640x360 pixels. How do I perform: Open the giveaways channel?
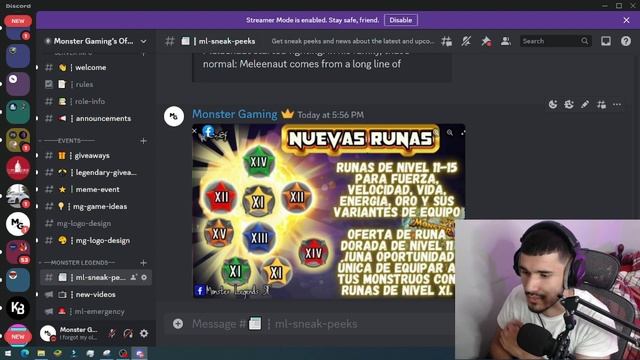click(x=96, y=156)
